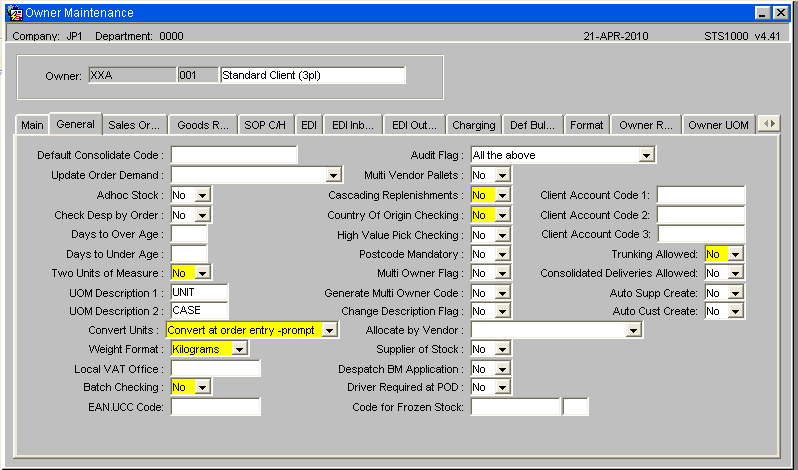
Task: Select the General tab
Action: tap(75, 124)
